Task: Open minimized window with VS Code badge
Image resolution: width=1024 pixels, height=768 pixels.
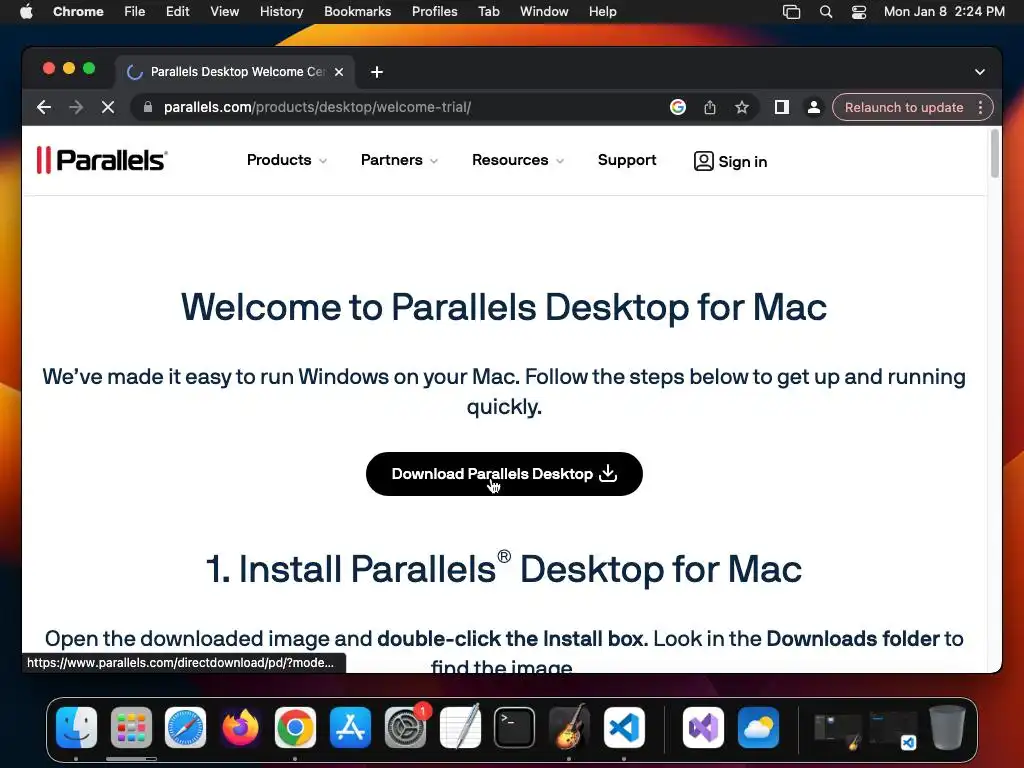Action: 893,730
